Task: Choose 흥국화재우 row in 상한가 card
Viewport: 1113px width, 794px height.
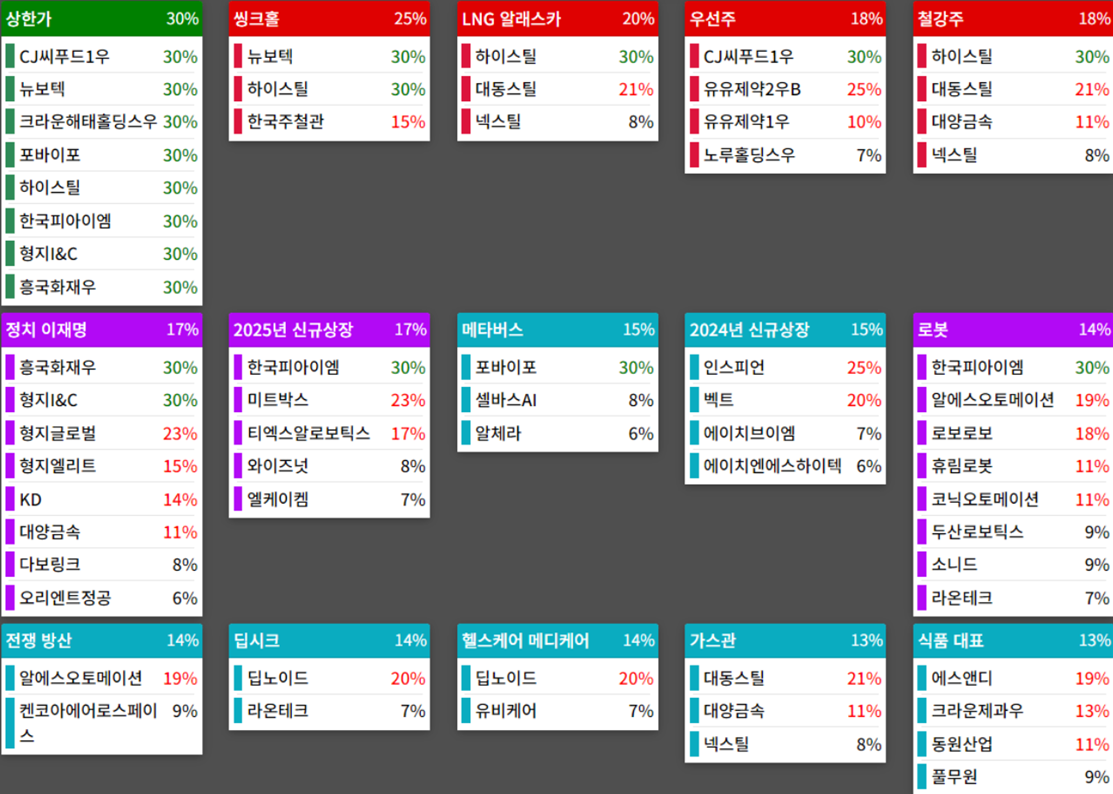Action: pyautogui.click(x=102, y=287)
